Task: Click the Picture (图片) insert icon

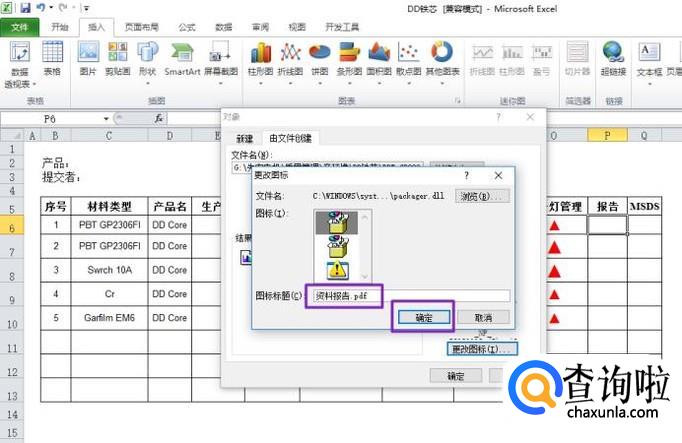Action: coord(88,59)
